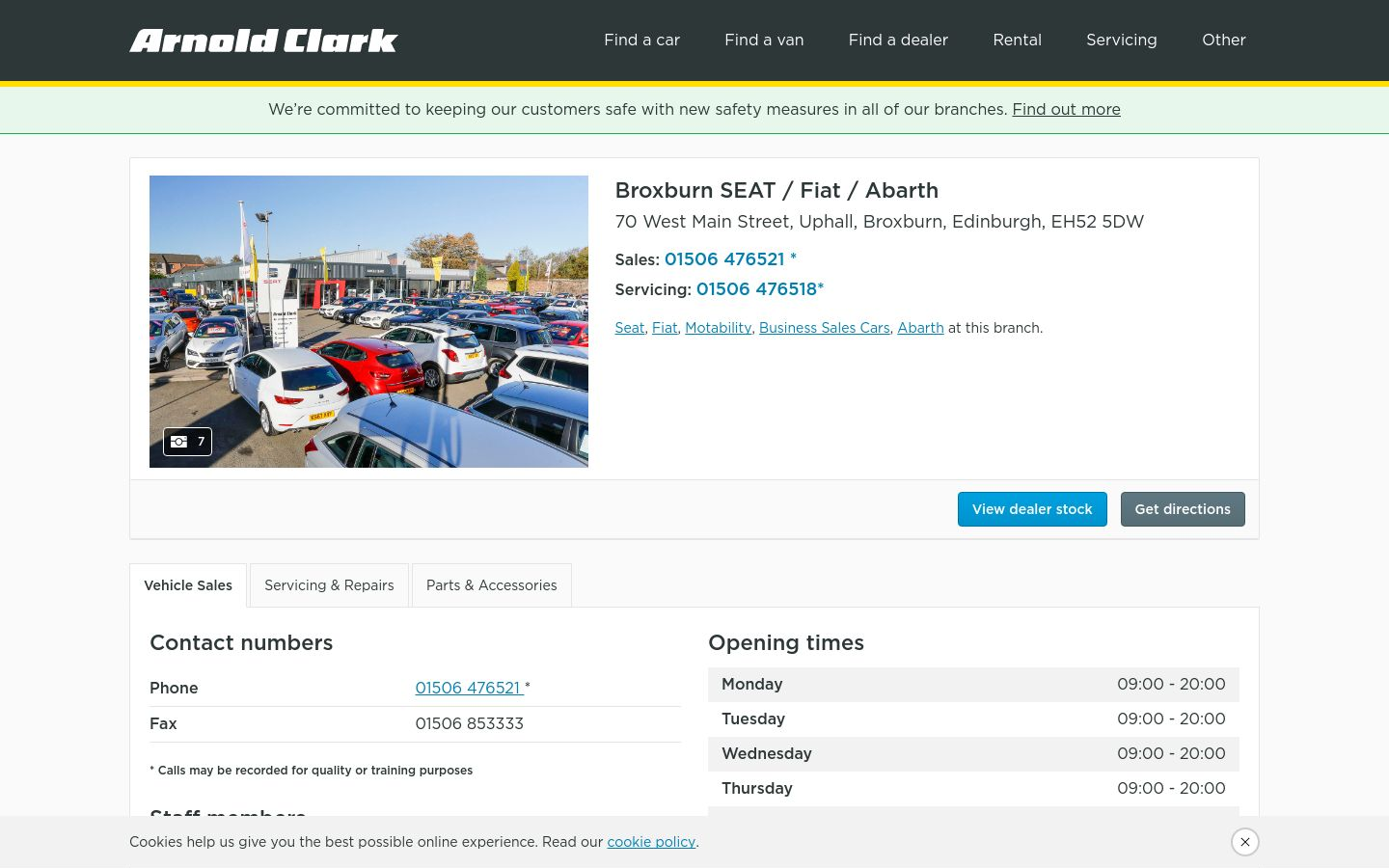Click the Get directions button
Screen dimensions: 1389x868
1183,509
